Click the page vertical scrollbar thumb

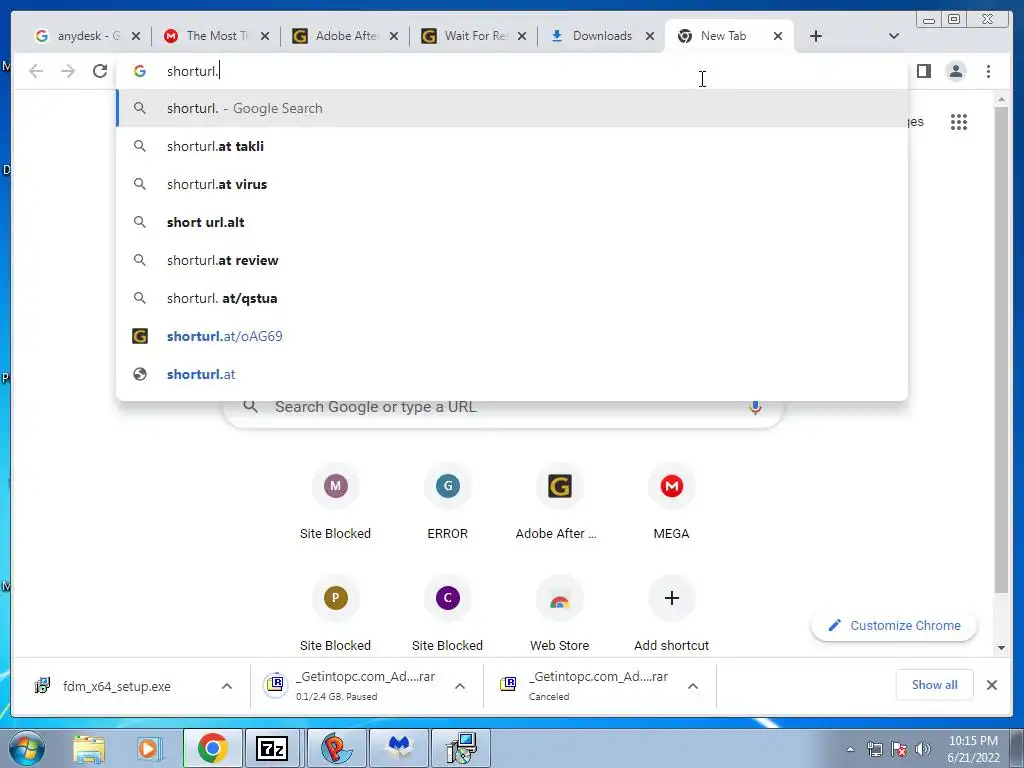[1001, 349]
